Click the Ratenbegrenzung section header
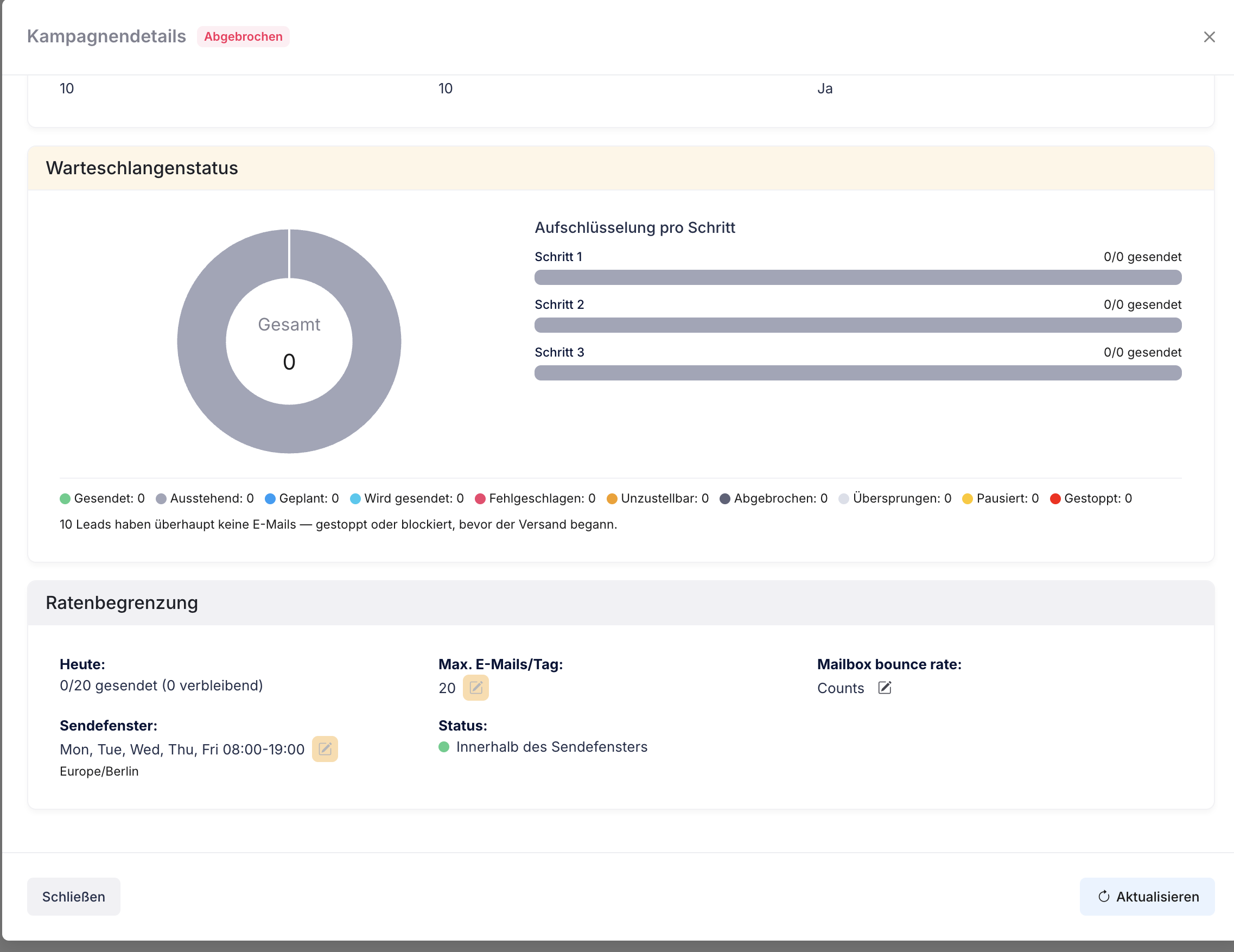 621,603
